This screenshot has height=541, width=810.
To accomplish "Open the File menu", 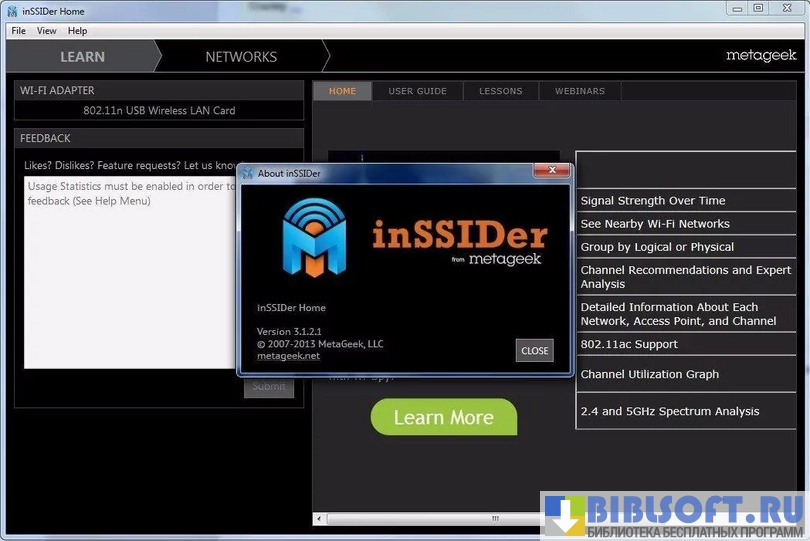I will click(x=19, y=31).
